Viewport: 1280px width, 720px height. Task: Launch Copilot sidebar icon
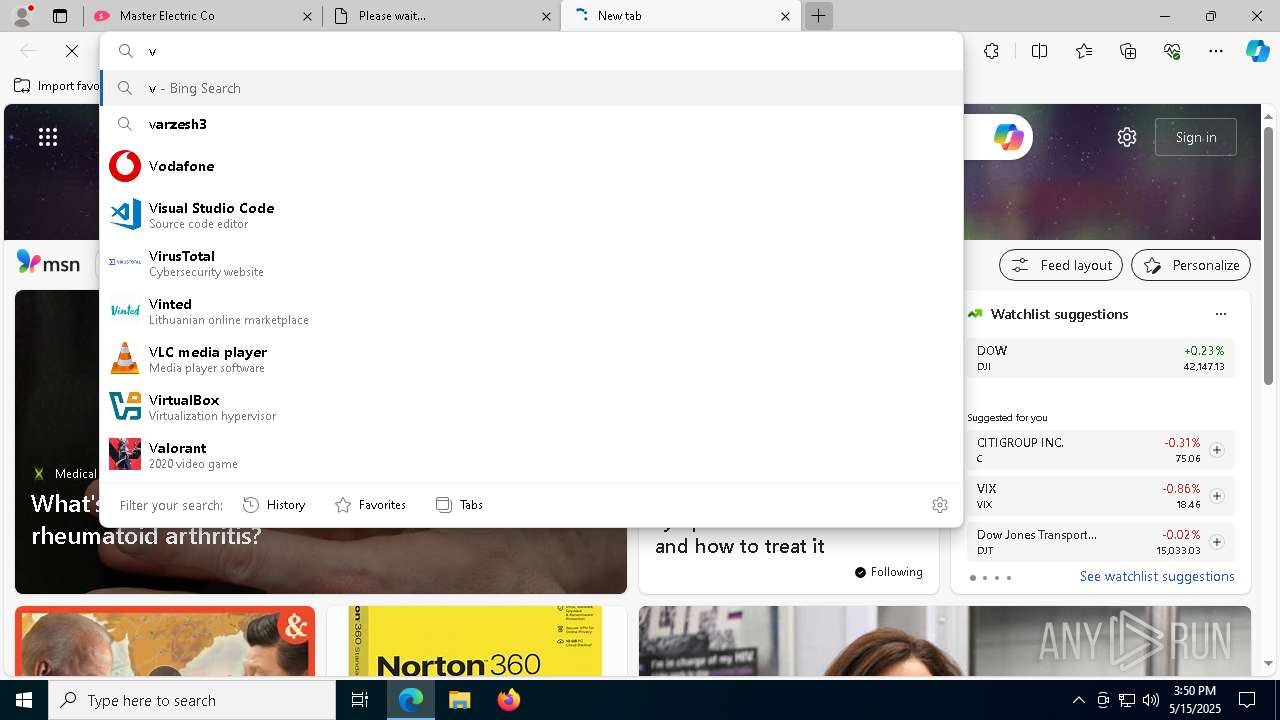pos(1257,51)
